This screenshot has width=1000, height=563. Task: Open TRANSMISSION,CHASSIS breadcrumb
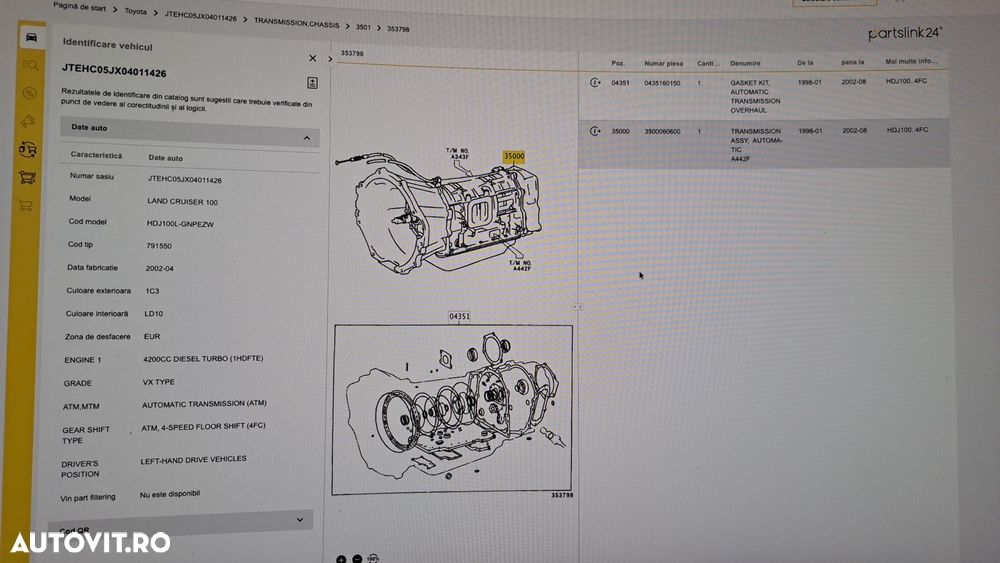[297, 23]
